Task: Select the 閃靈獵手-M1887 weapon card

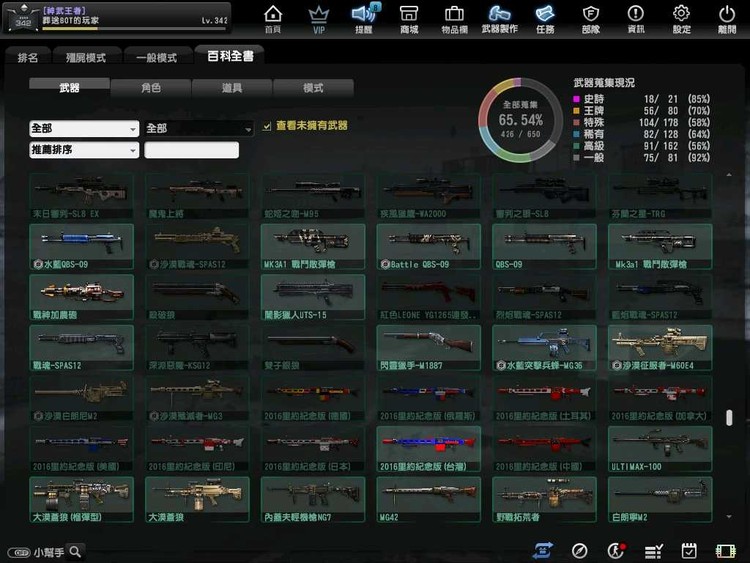Action: [x=429, y=348]
